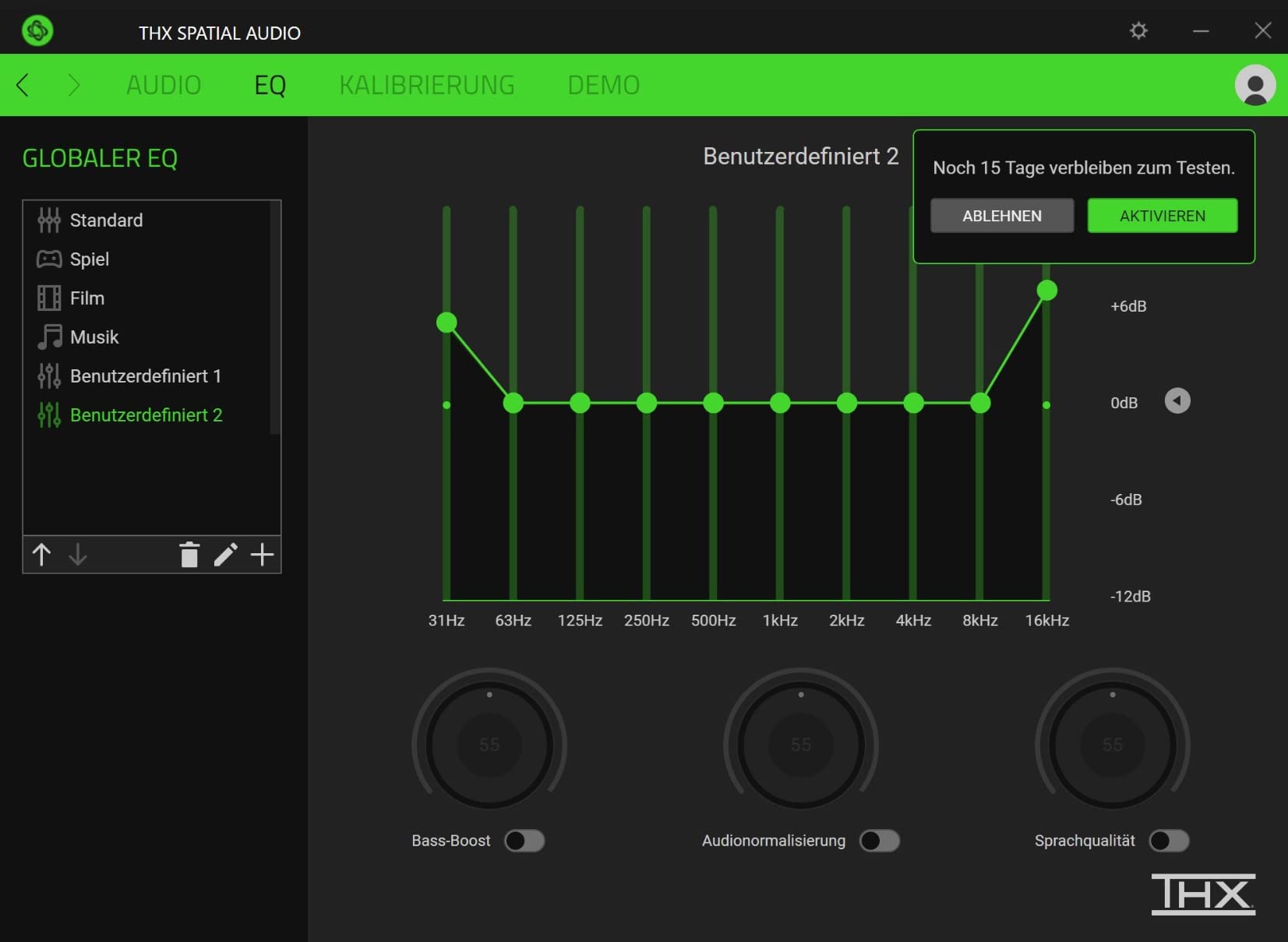This screenshot has height=942, width=1288.
Task: Click the "-6dB" scale label
Action: point(1126,499)
